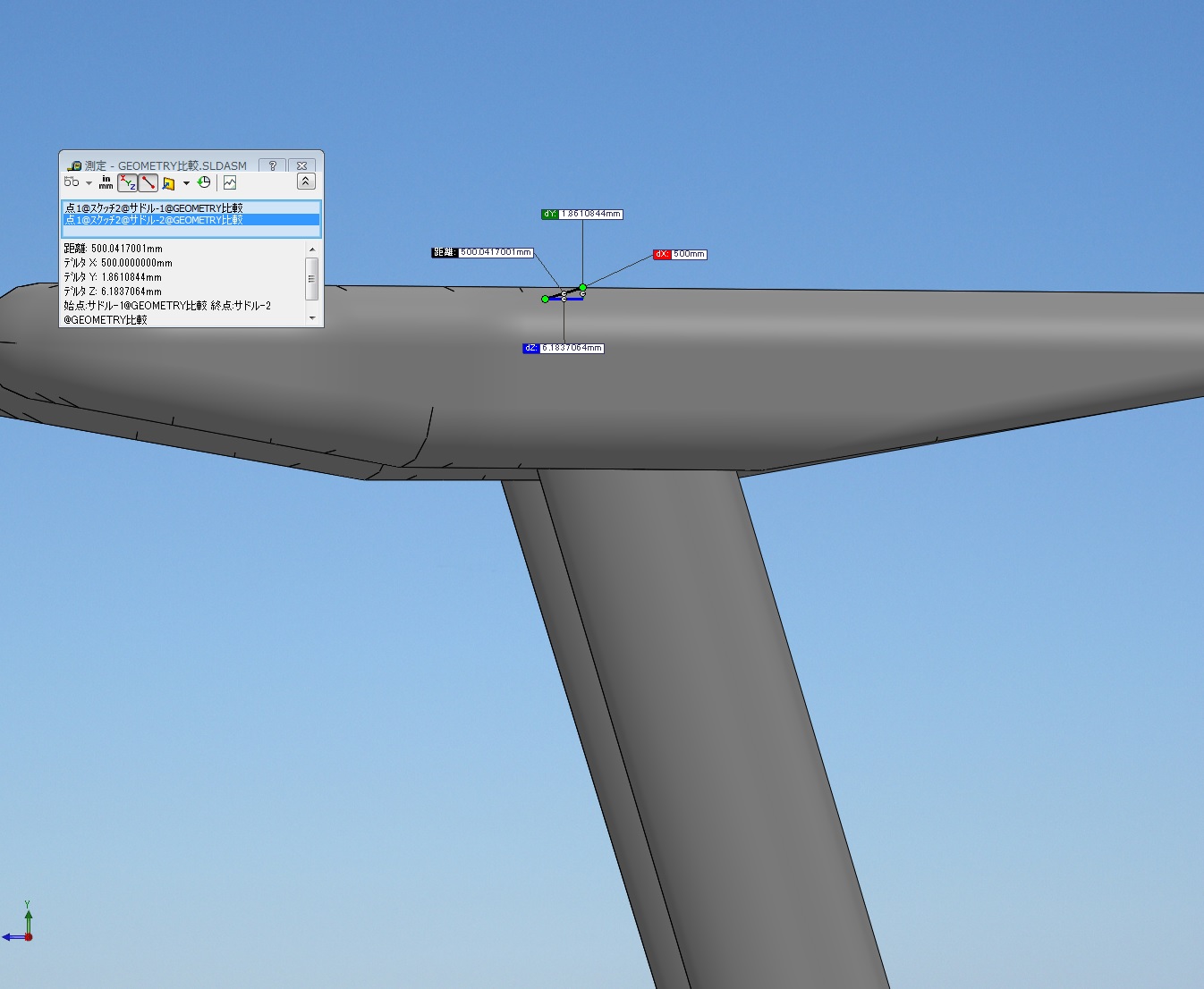Select the サドル-1 point entry in the selection list
The width and height of the screenshot is (1204, 989).
tap(191, 207)
